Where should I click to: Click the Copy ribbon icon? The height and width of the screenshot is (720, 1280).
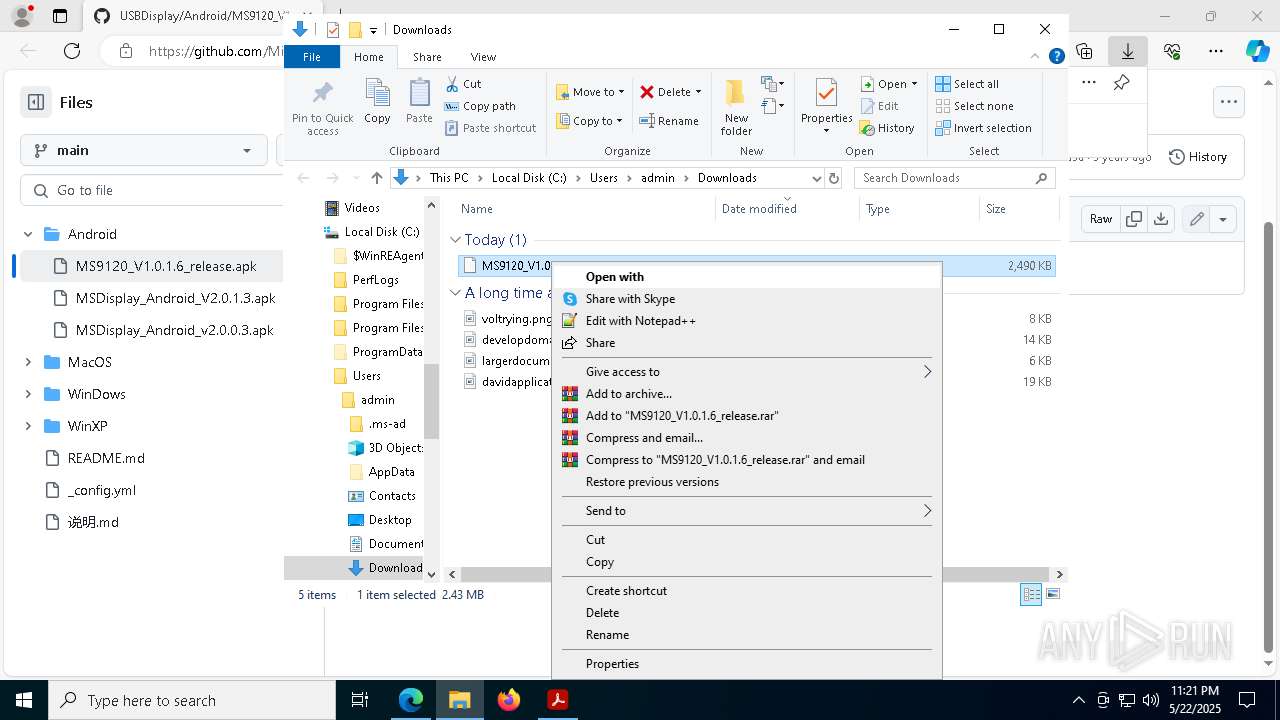tap(377, 101)
